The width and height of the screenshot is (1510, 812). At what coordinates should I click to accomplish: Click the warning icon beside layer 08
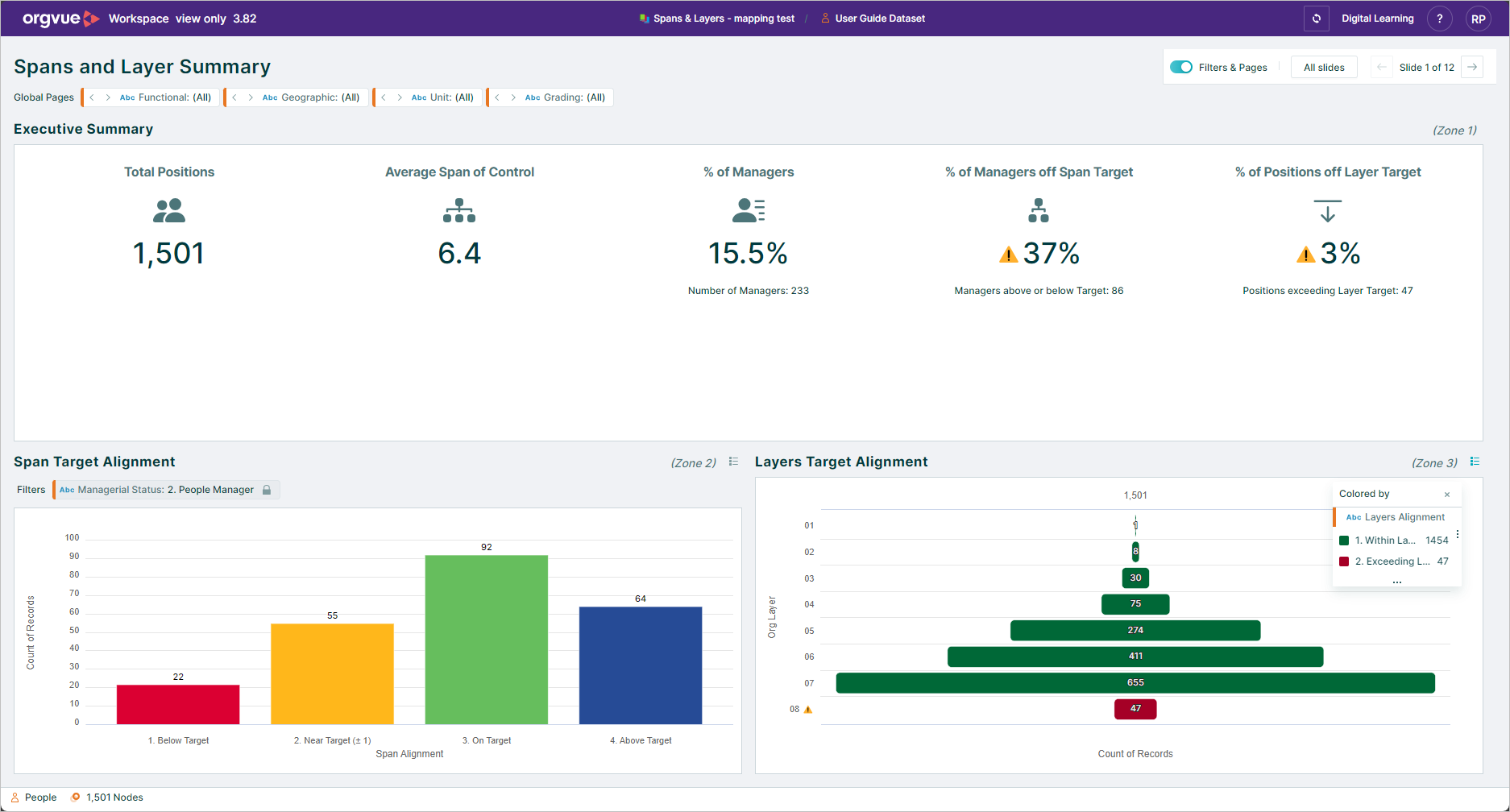tap(808, 710)
